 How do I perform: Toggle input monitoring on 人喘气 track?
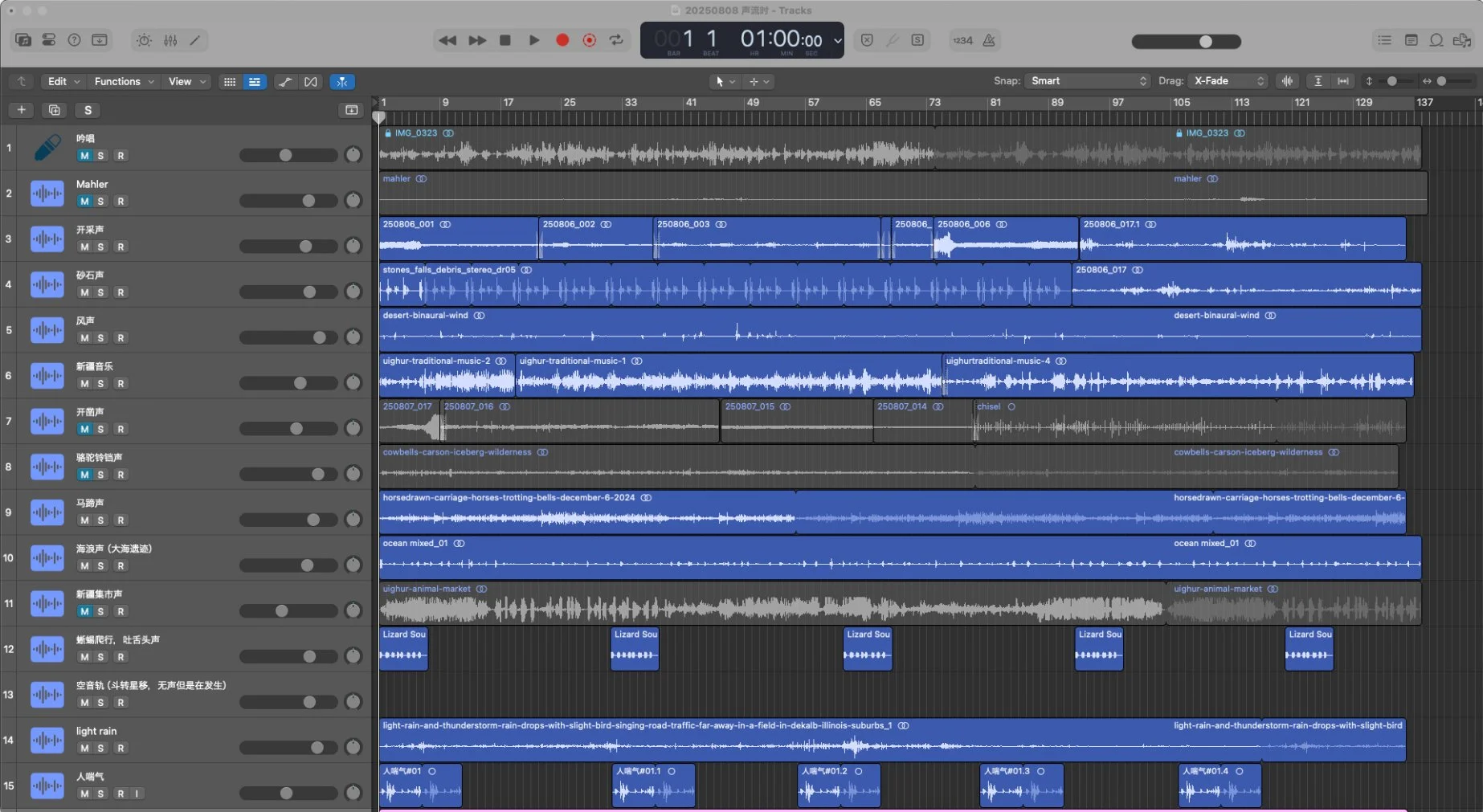point(137,794)
